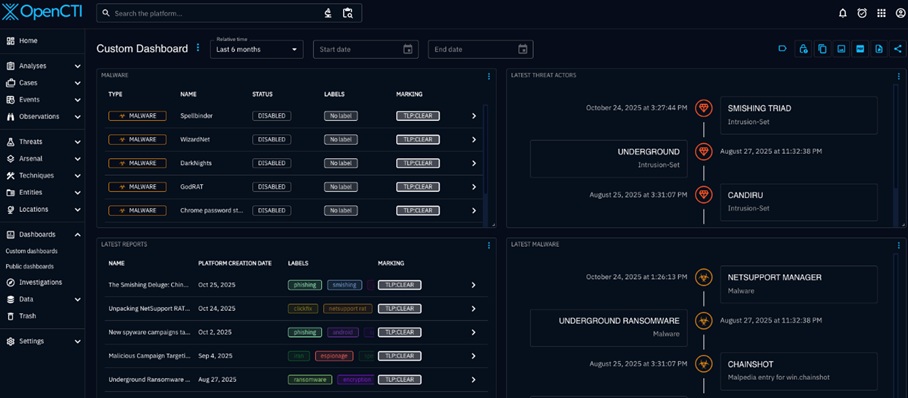Open the apps grid menu
Viewport: 908px width, 398px height.
pos(881,13)
